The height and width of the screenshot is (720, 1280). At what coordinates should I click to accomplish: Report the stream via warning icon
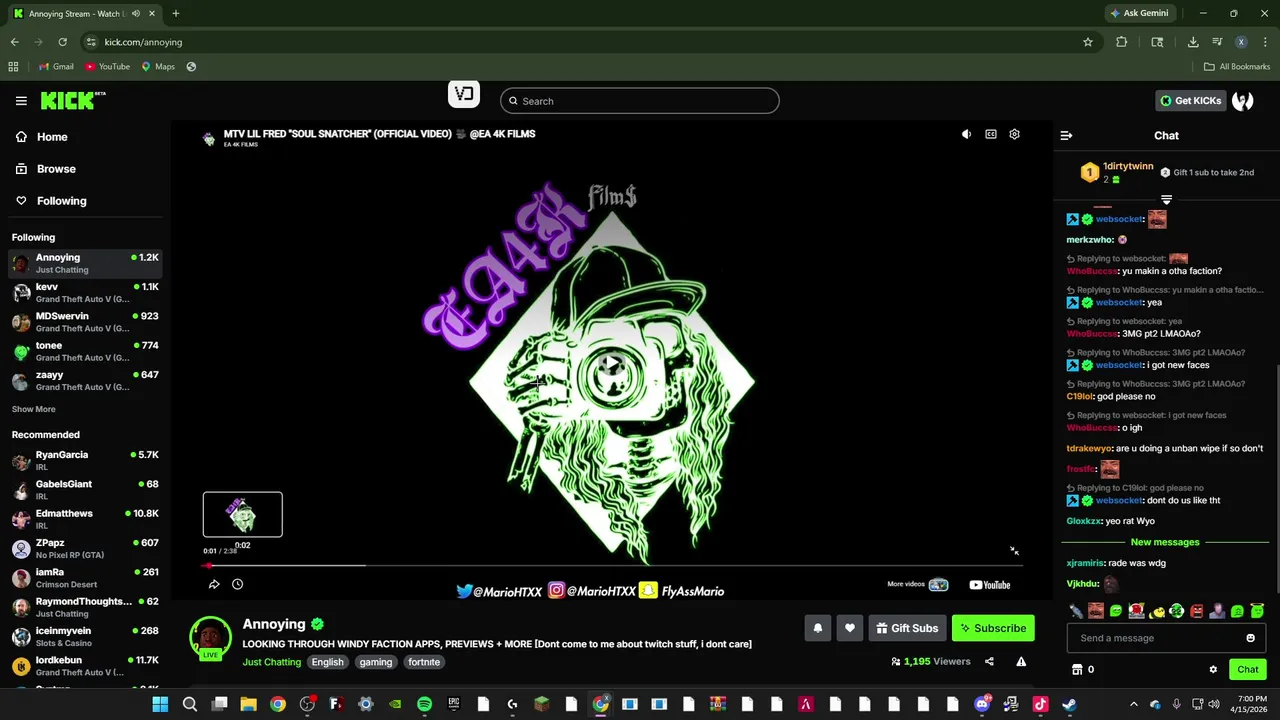(x=1021, y=661)
